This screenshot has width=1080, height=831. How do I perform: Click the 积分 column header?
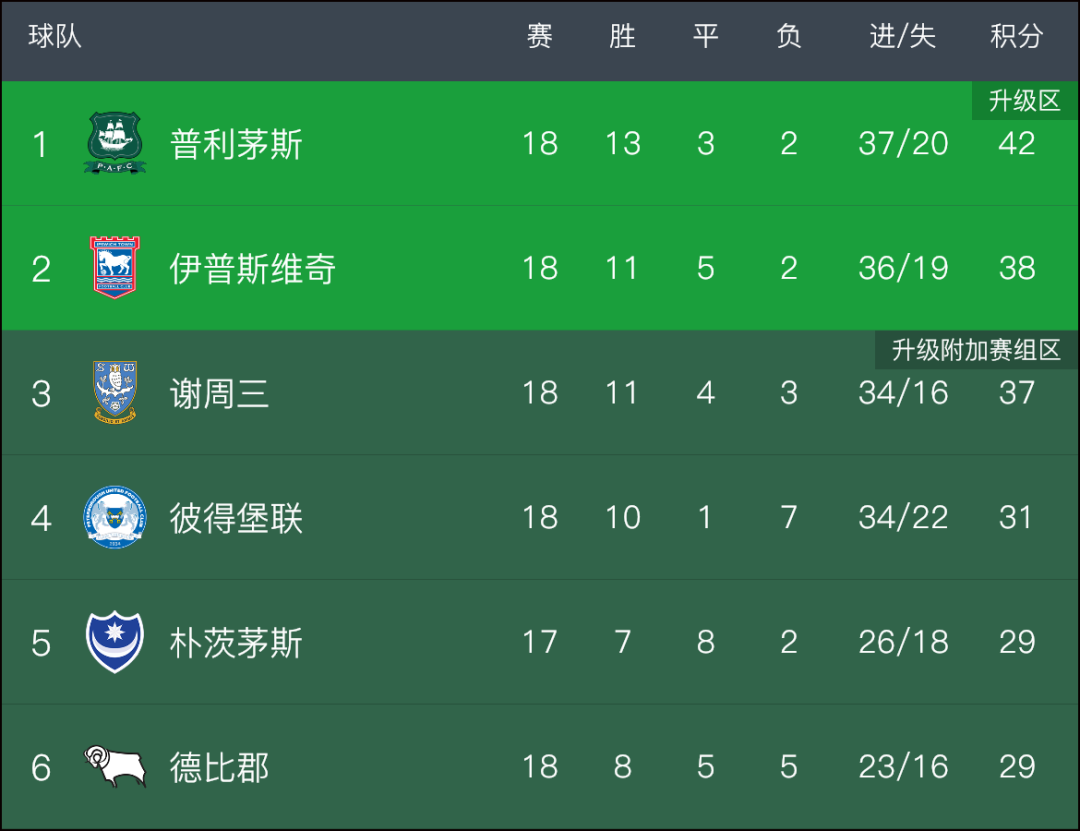1016,36
